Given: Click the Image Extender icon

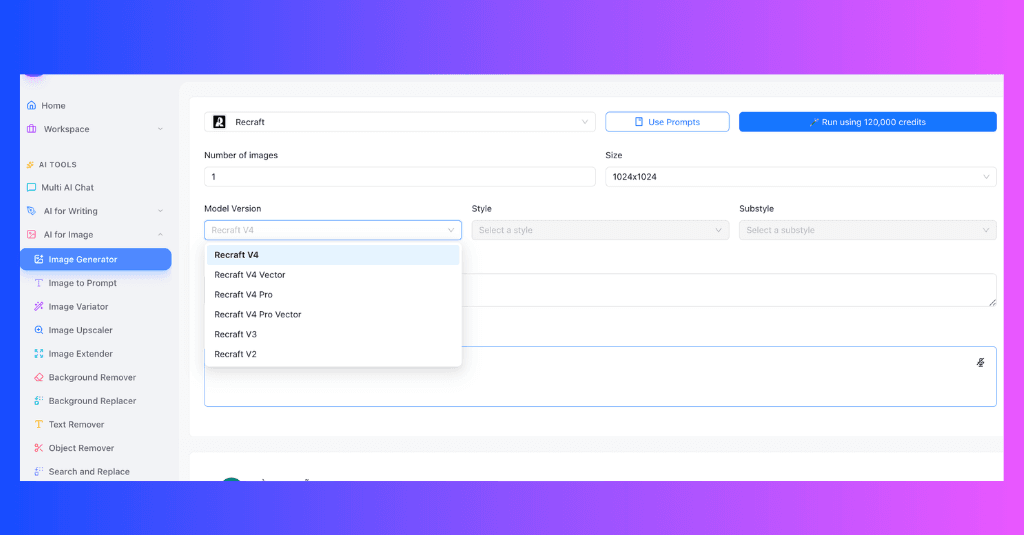Looking at the screenshot, I should tap(39, 353).
